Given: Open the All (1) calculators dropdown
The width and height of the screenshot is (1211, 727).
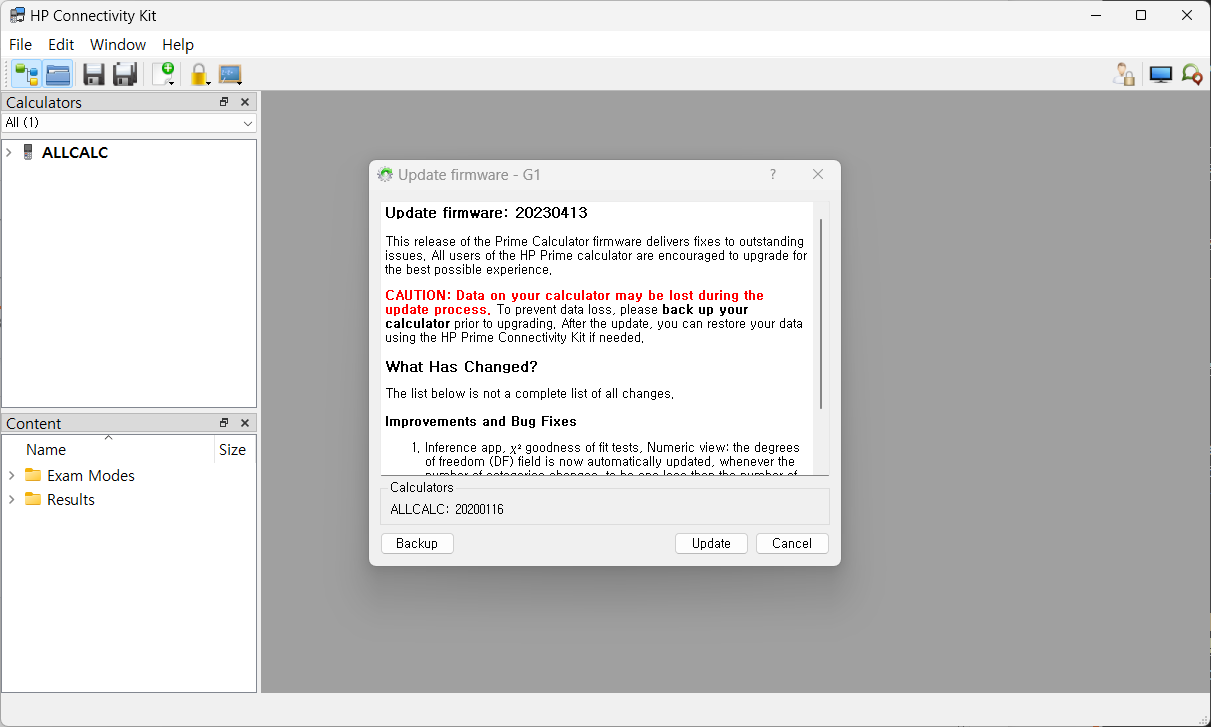Looking at the screenshot, I should point(128,122).
